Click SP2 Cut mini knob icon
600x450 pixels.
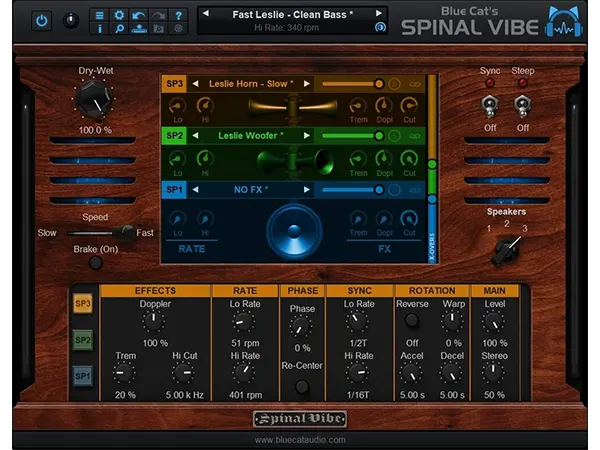[409, 159]
